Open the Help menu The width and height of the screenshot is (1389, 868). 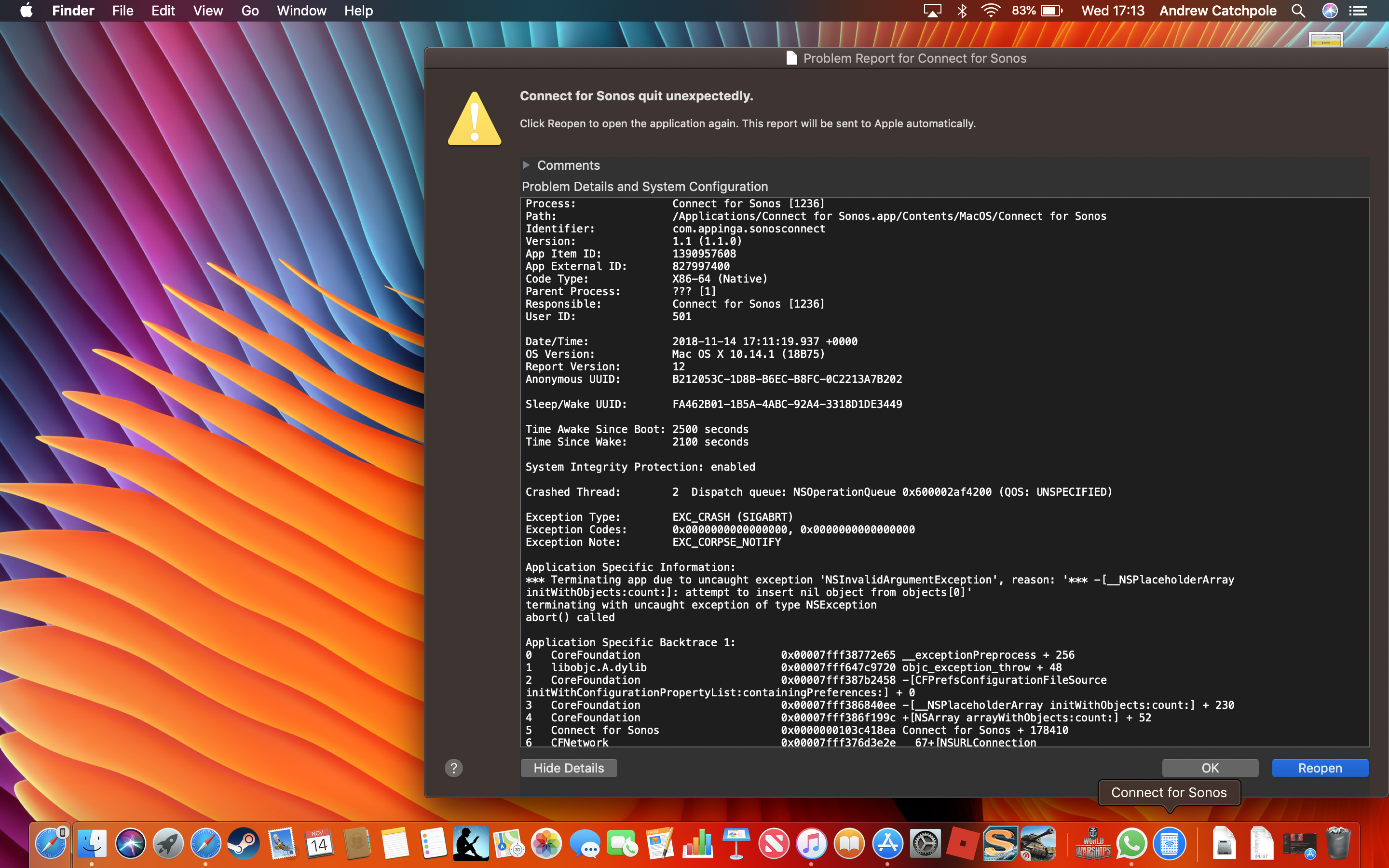click(x=358, y=10)
